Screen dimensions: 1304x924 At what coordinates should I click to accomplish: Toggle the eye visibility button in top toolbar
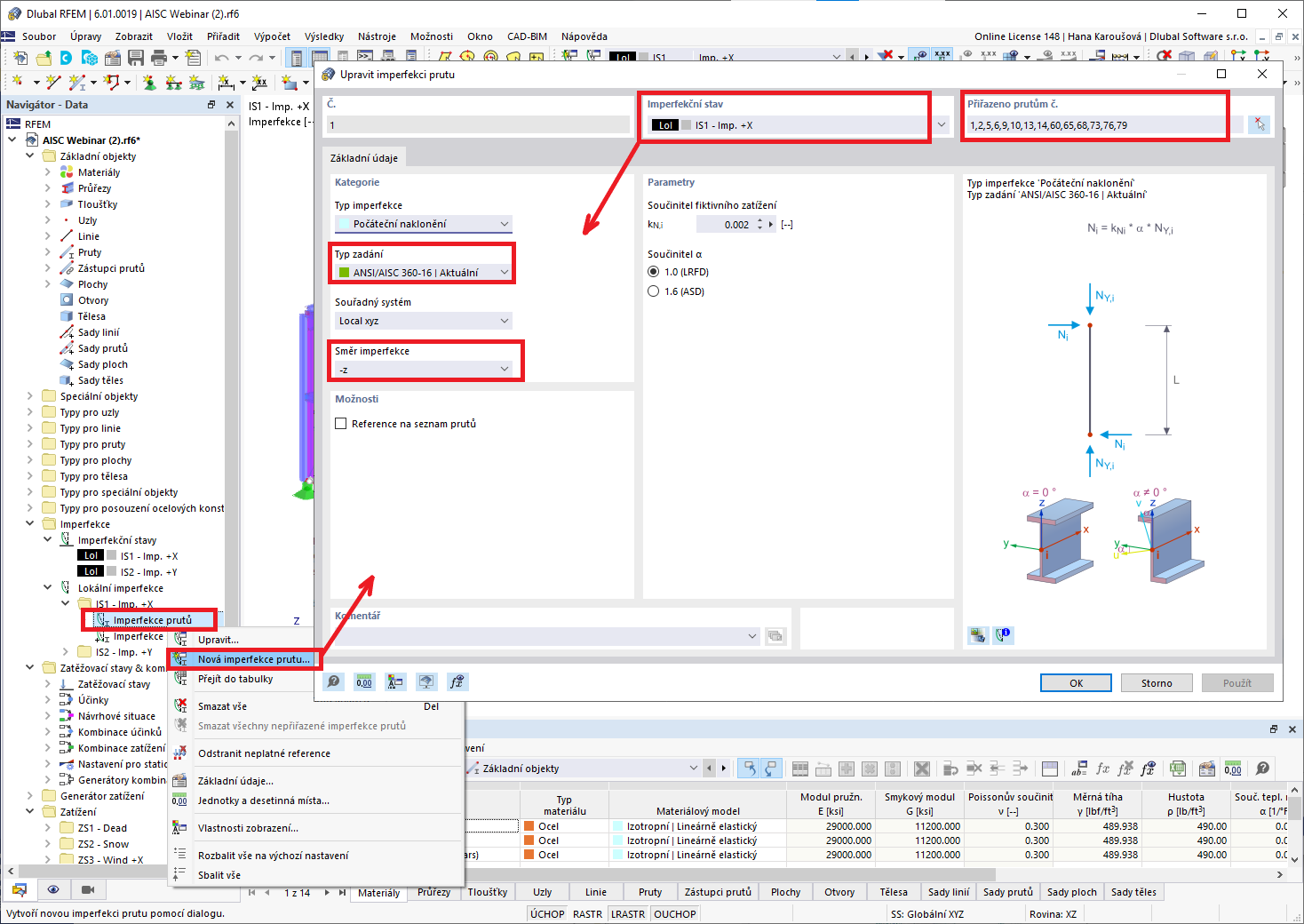921,55
